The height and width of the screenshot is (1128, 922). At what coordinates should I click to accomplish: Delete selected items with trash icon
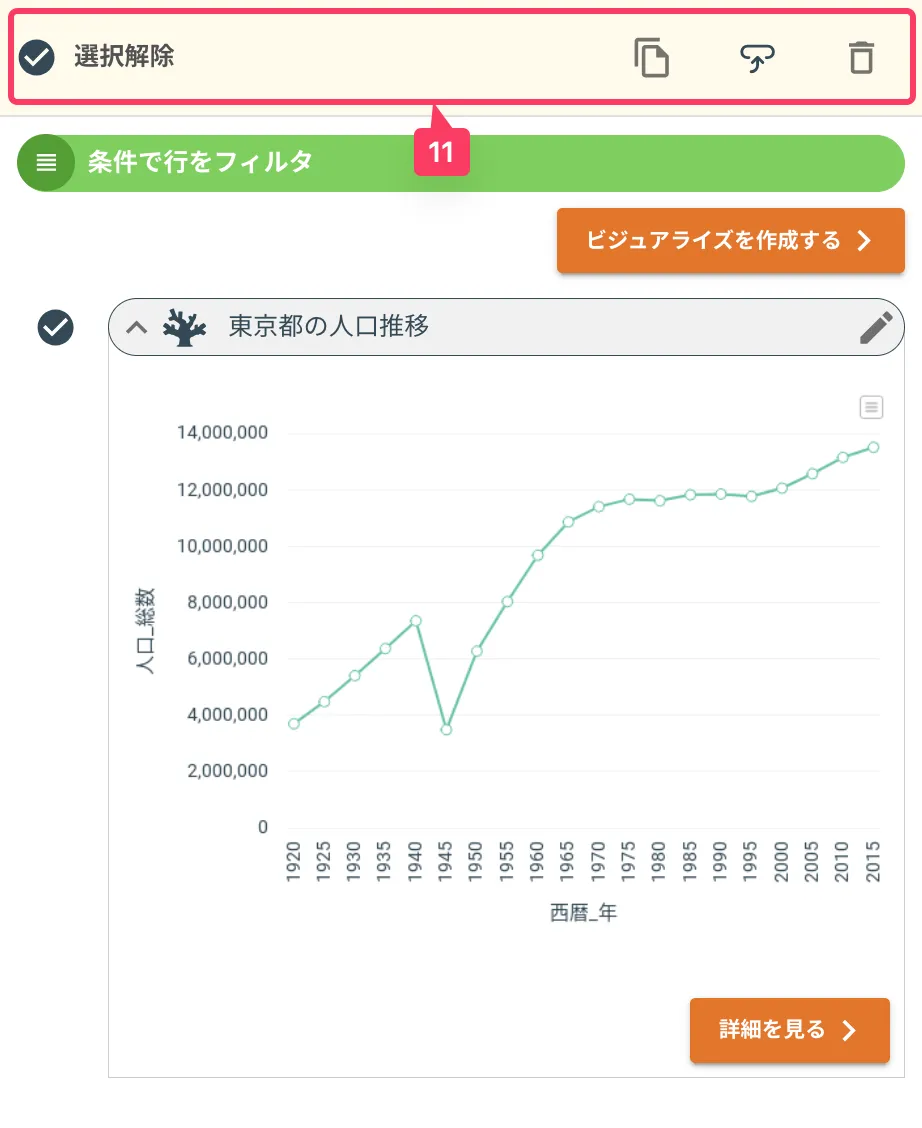click(862, 58)
